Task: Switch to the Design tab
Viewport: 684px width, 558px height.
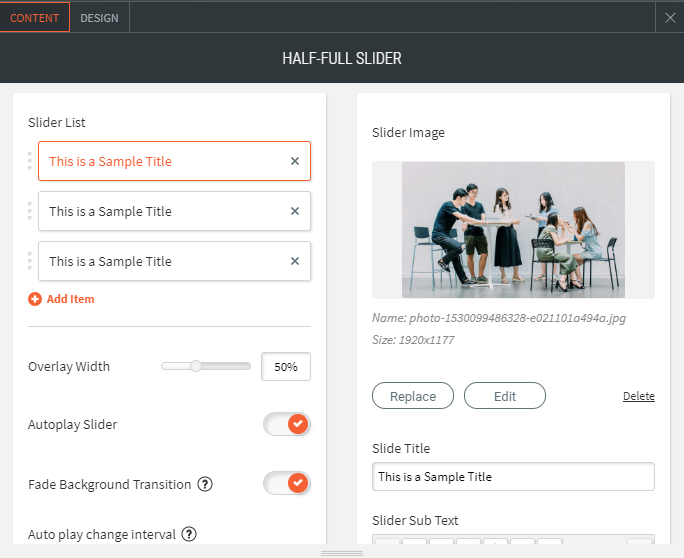Action: click(x=99, y=18)
